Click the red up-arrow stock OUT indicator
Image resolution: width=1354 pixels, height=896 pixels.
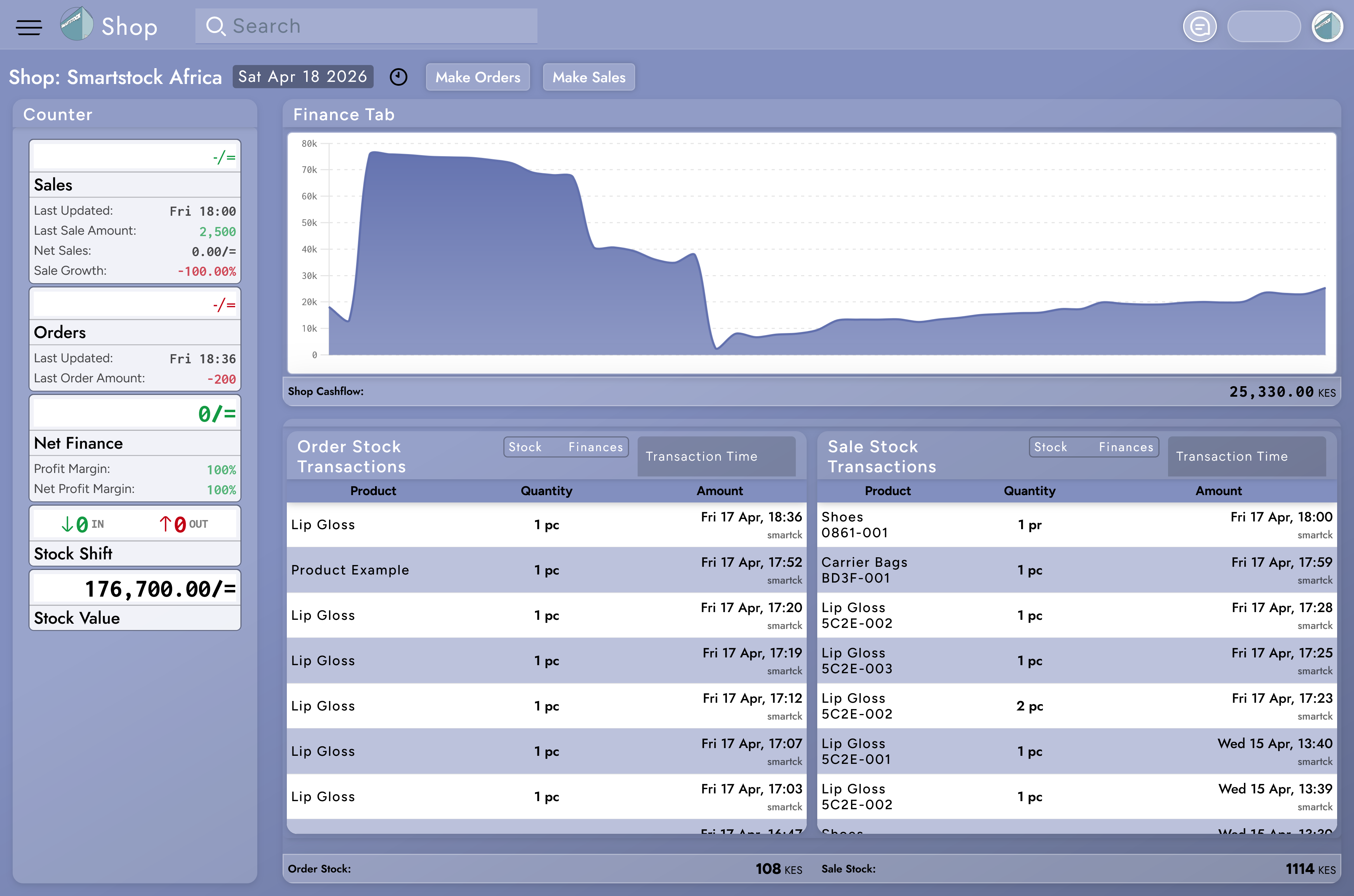pyautogui.click(x=165, y=524)
